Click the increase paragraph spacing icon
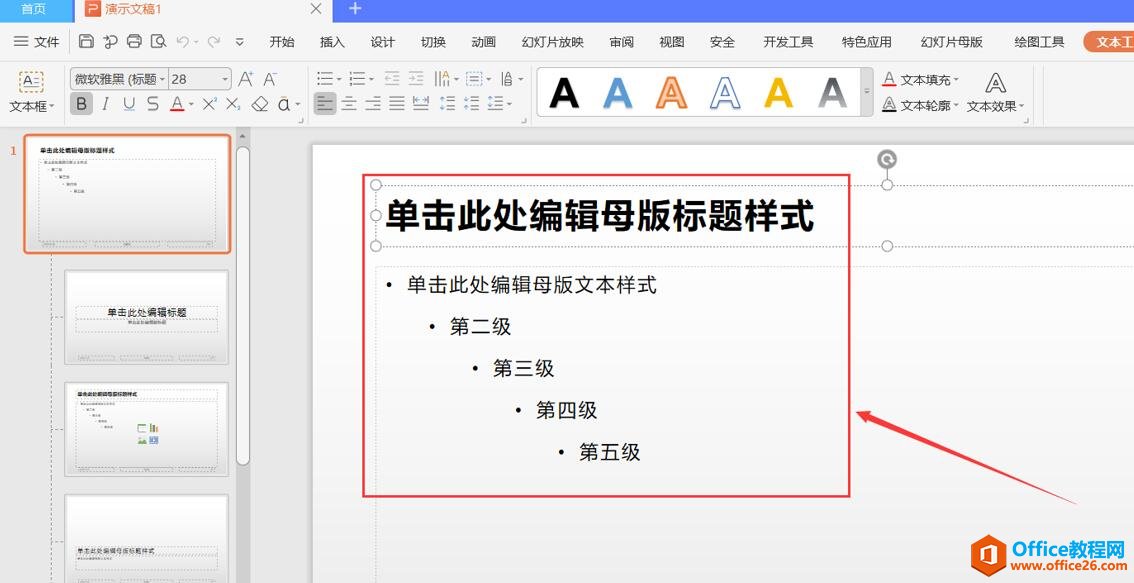Screen dimensions: 1134x583 (x=448, y=103)
